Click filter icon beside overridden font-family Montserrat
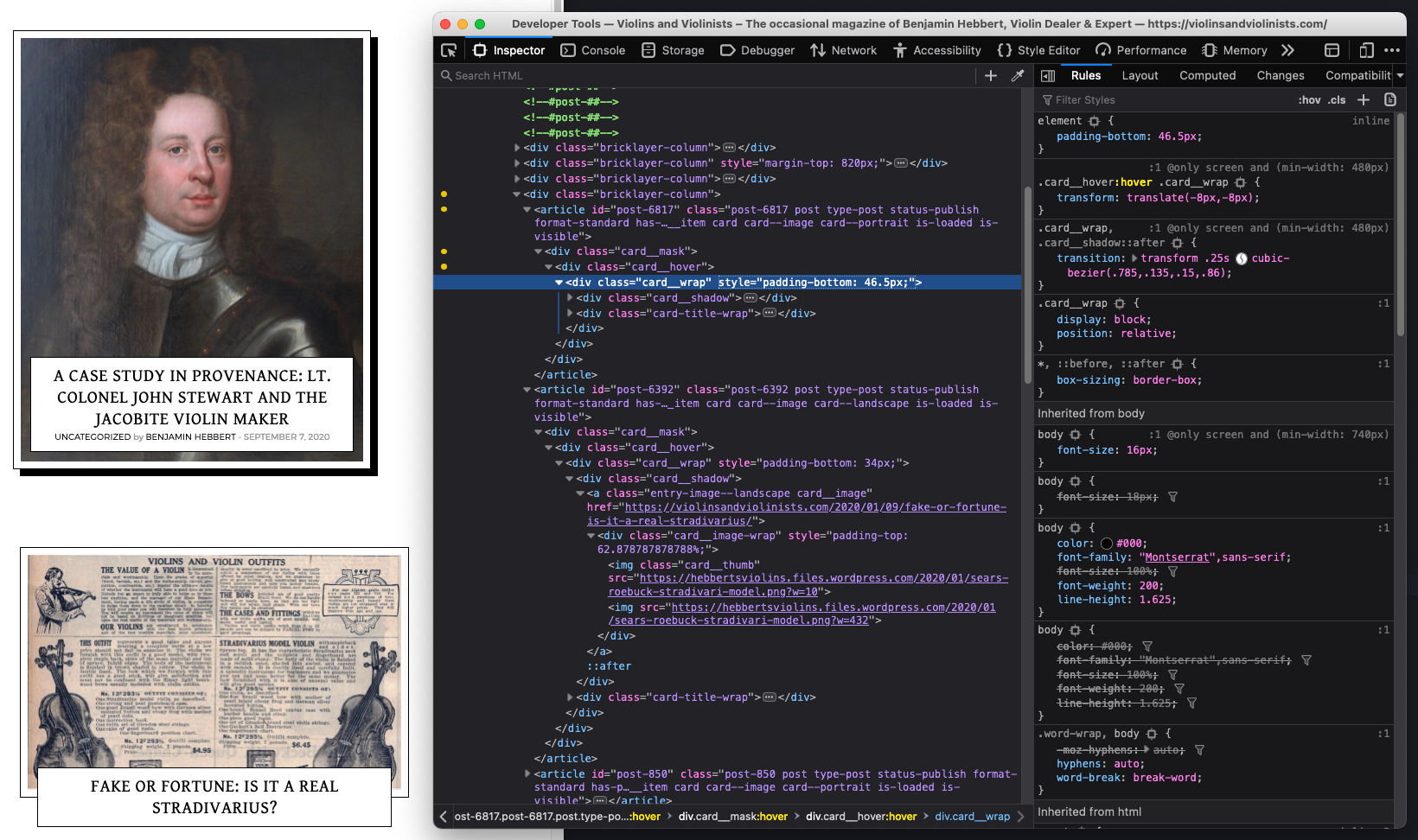This screenshot has height=840, width=1418. pos(1306,660)
